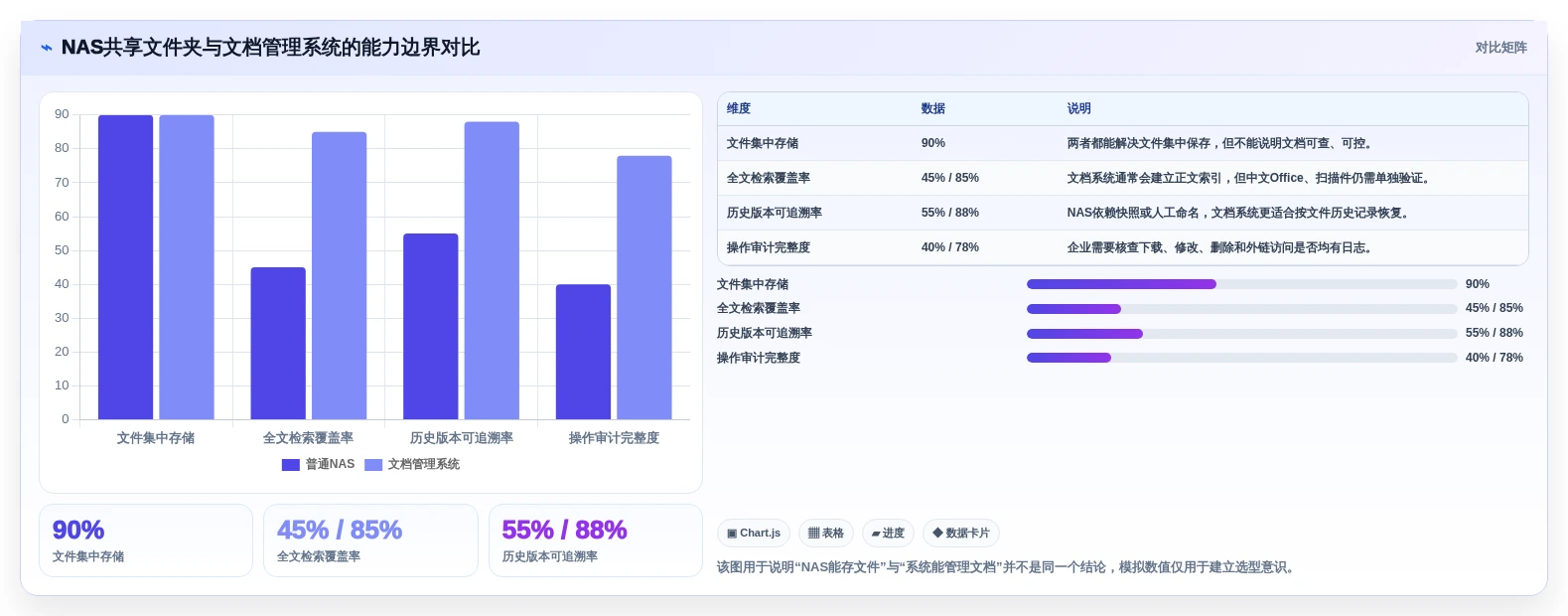Click the 全文检索覆盖率 progress bar

[x=1241, y=309]
